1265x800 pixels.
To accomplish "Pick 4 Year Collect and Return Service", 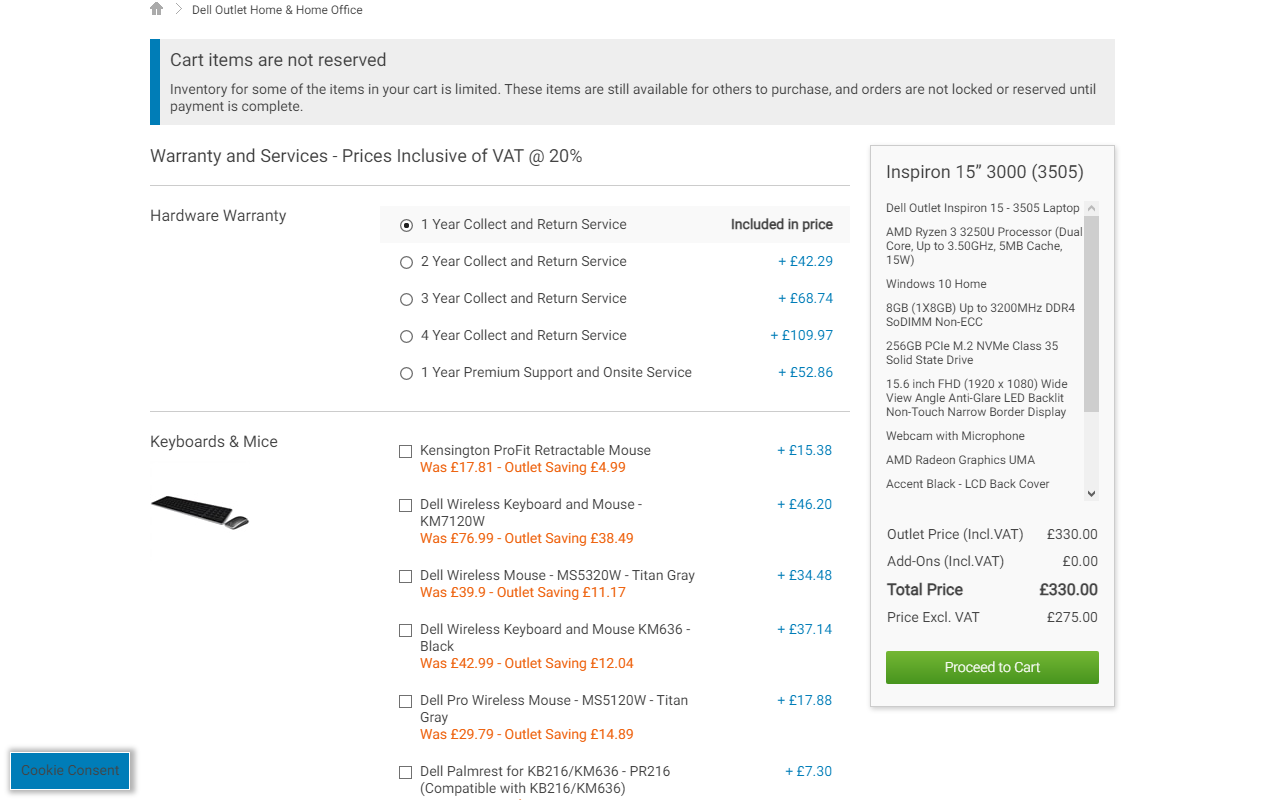I will click(406, 336).
